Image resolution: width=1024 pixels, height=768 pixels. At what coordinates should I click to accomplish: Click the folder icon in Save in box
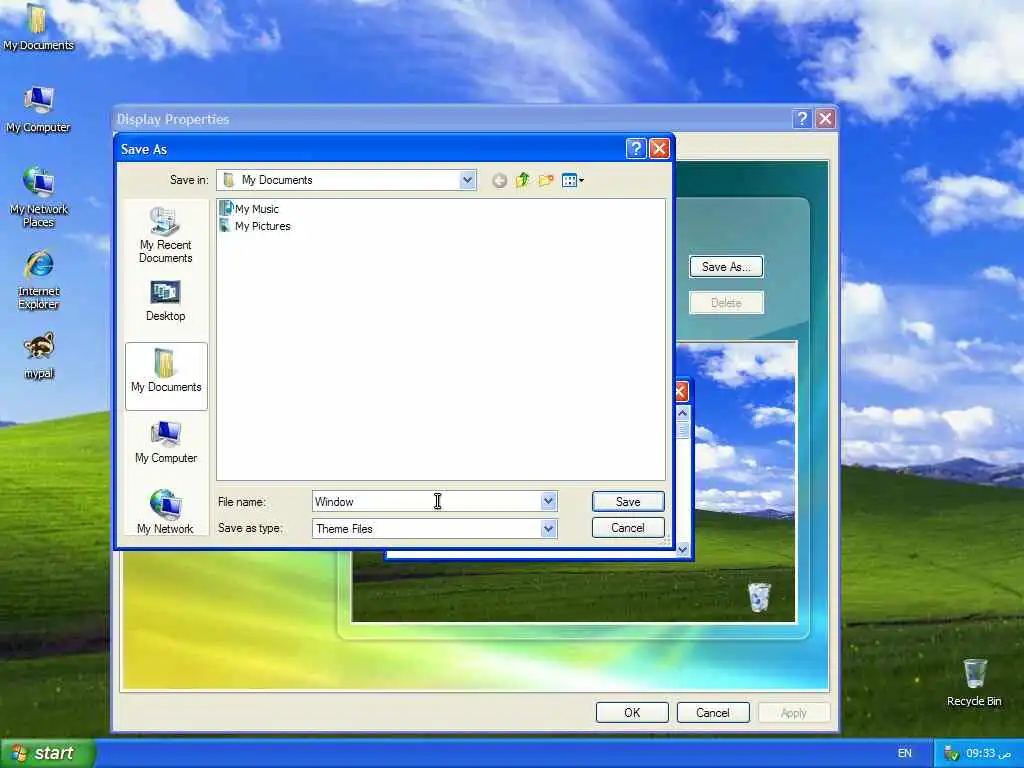[x=229, y=180]
